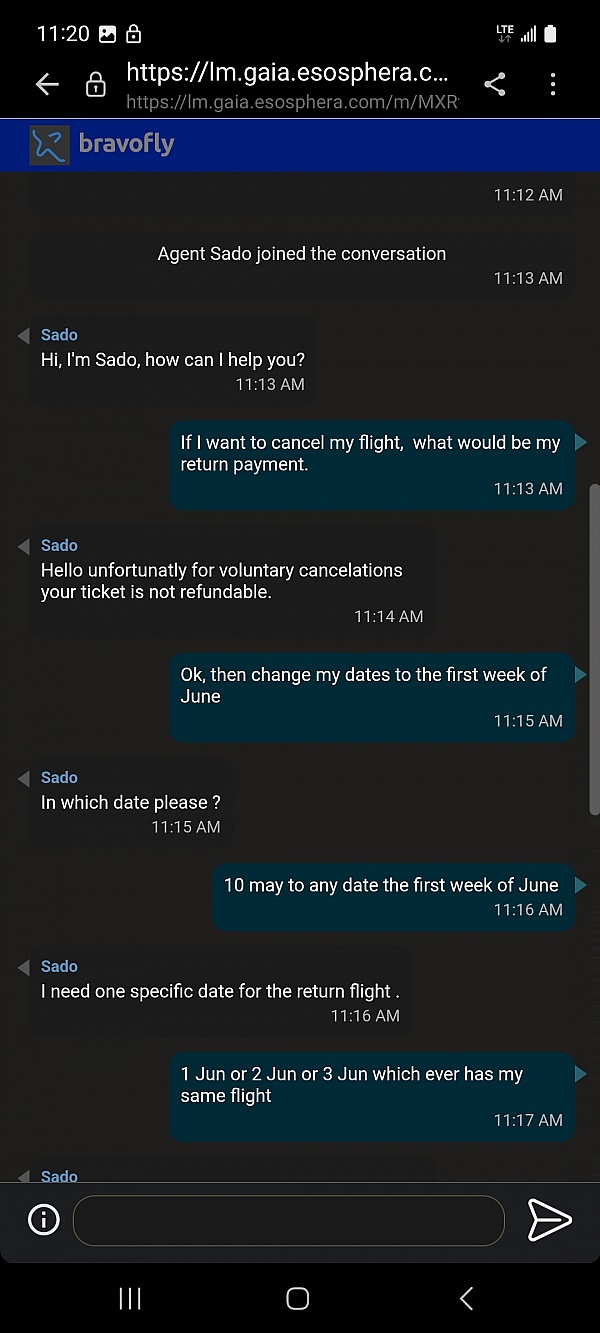This screenshot has width=600, height=1333.
Task: Tap the "Agent Sado joined the conversation" notice
Action: pyautogui.click(x=302, y=254)
